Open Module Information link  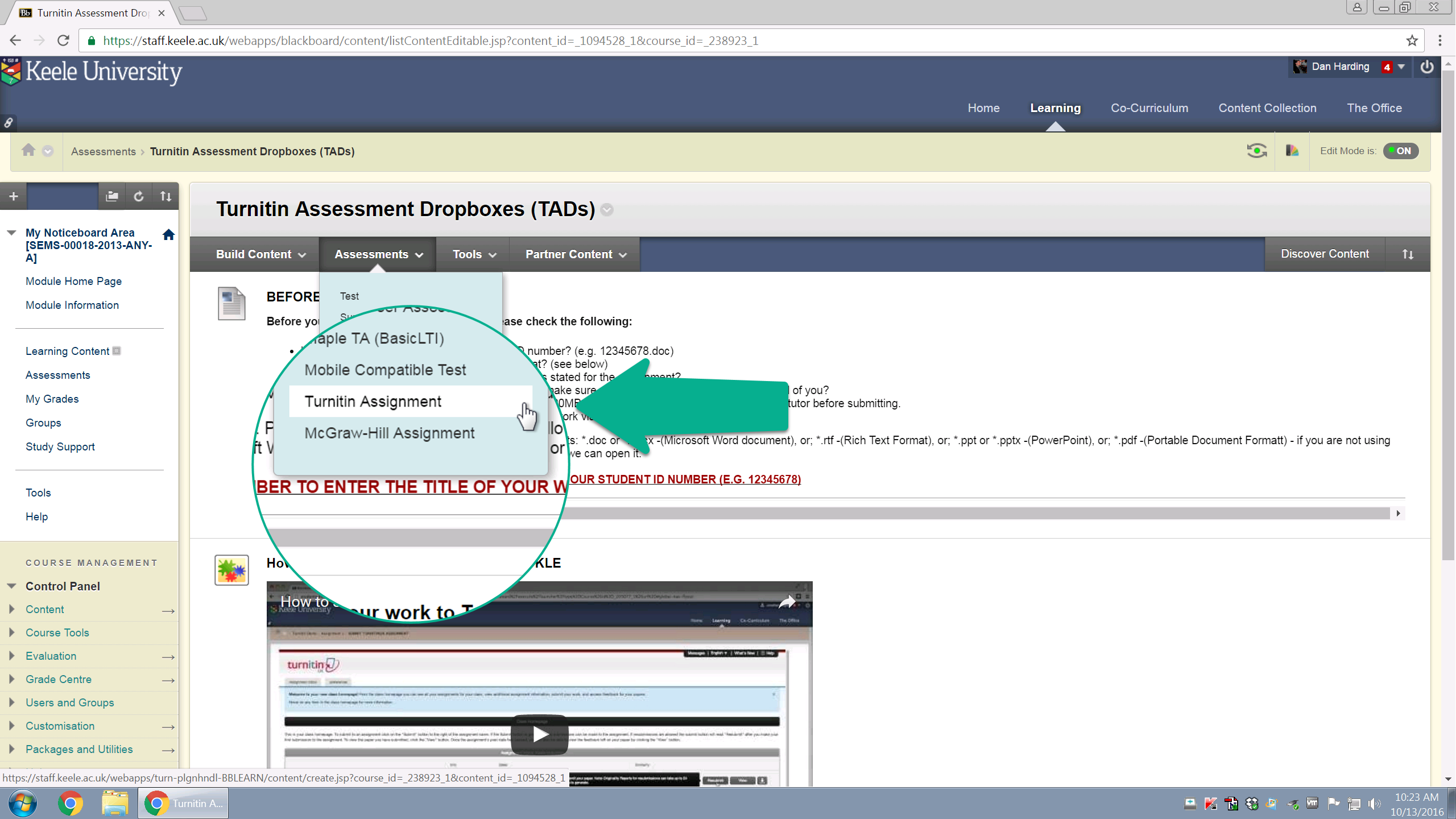(x=72, y=305)
